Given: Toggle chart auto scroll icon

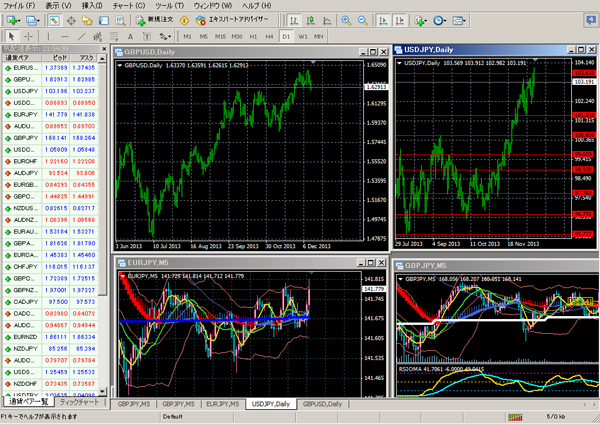Looking at the screenshot, I should coord(382,20).
